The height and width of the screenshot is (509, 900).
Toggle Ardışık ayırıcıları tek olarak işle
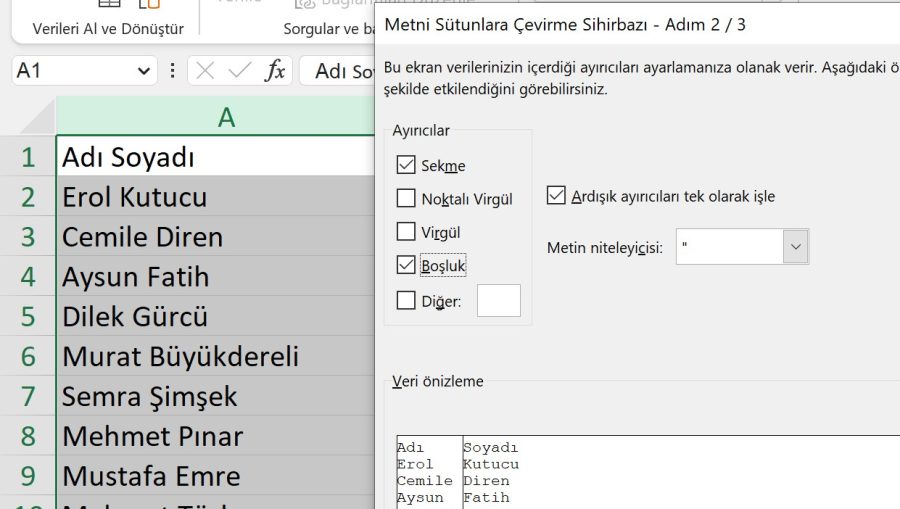pos(557,196)
